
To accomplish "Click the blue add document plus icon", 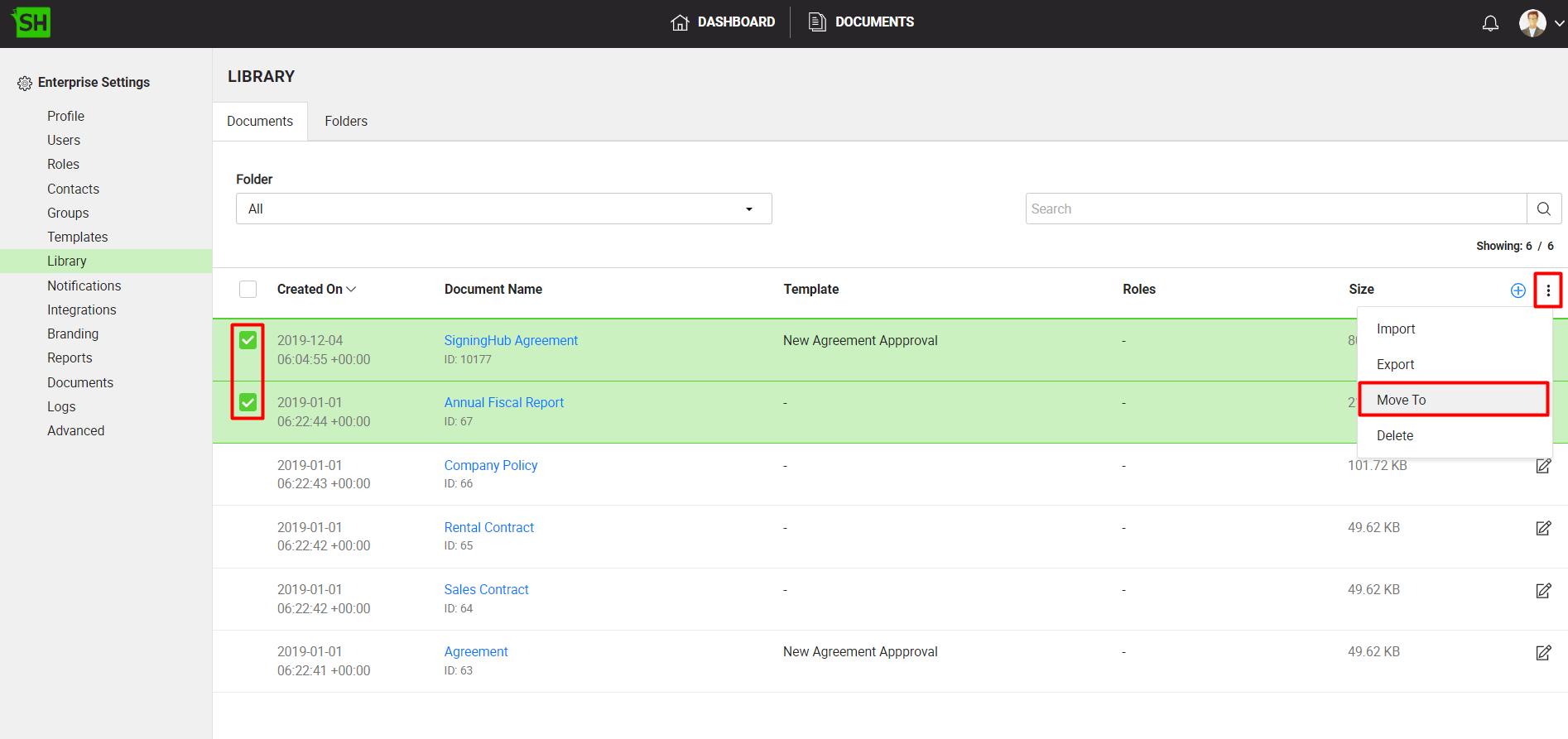I will 1517,290.
